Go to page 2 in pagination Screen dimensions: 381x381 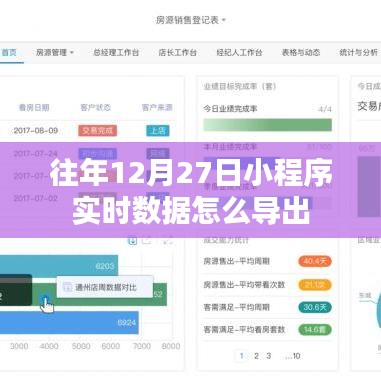point(256,356)
